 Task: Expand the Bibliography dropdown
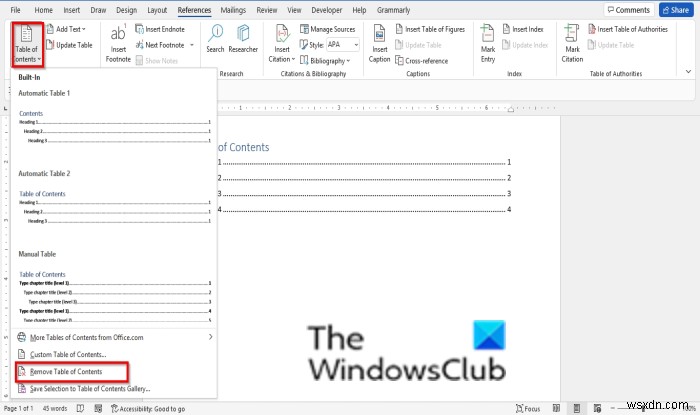click(325, 61)
